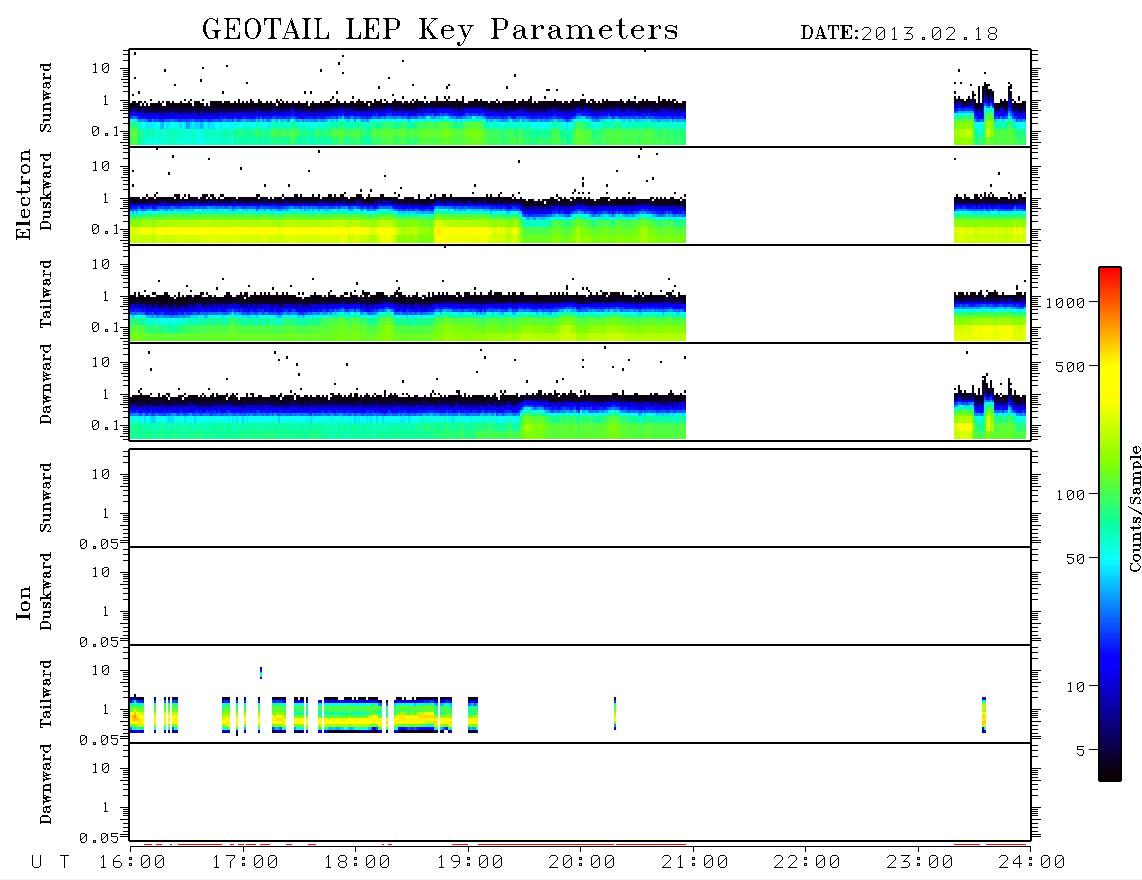Click the '21:00' time tick label
The image size is (1142, 880).
(695, 863)
